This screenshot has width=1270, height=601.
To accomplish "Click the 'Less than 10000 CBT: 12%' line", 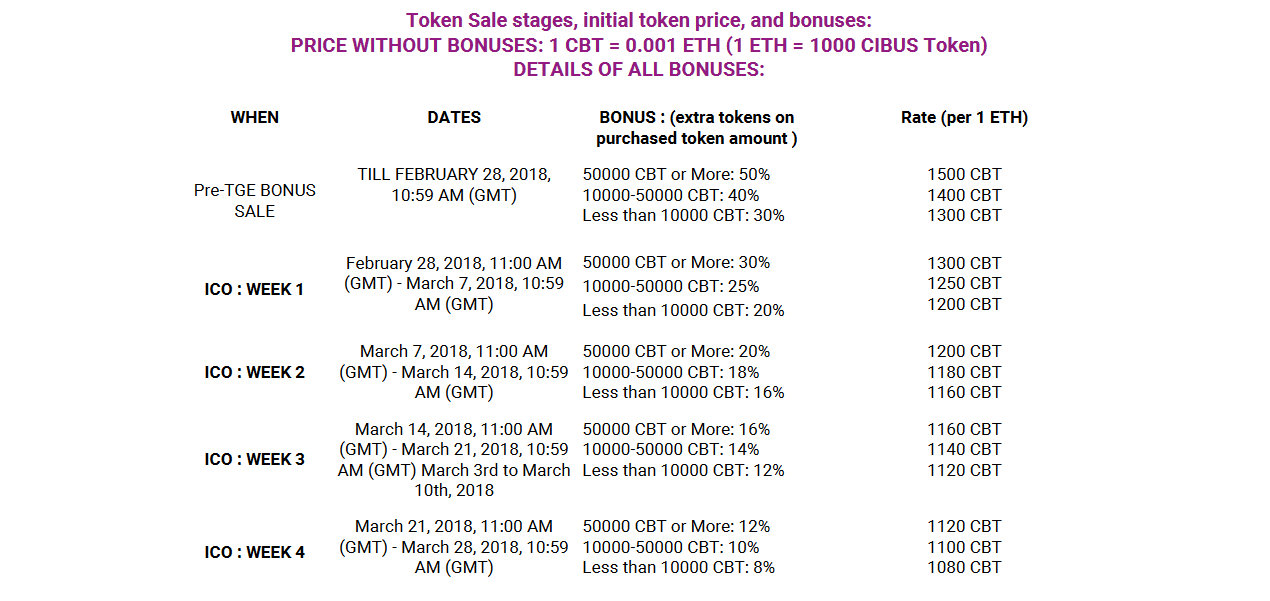I will tap(683, 470).
